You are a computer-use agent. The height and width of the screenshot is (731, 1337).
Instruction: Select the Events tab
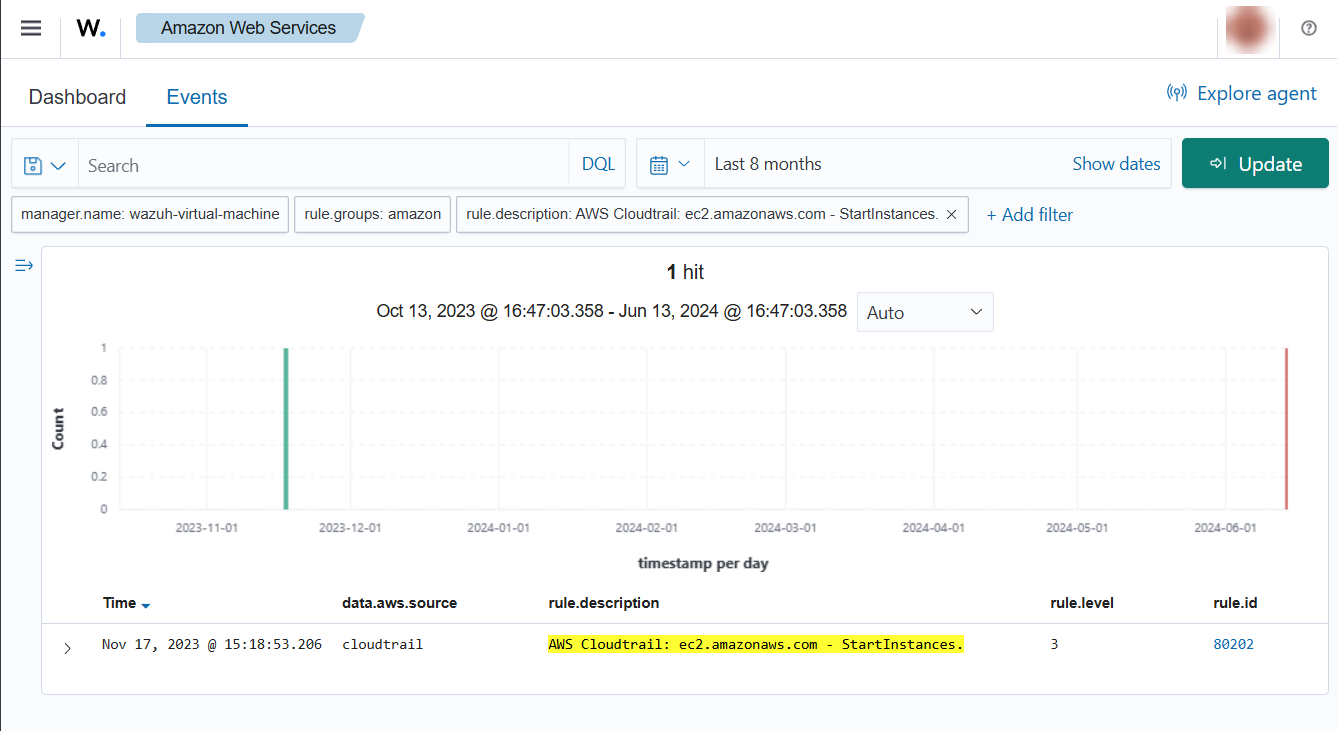point(197,97)
